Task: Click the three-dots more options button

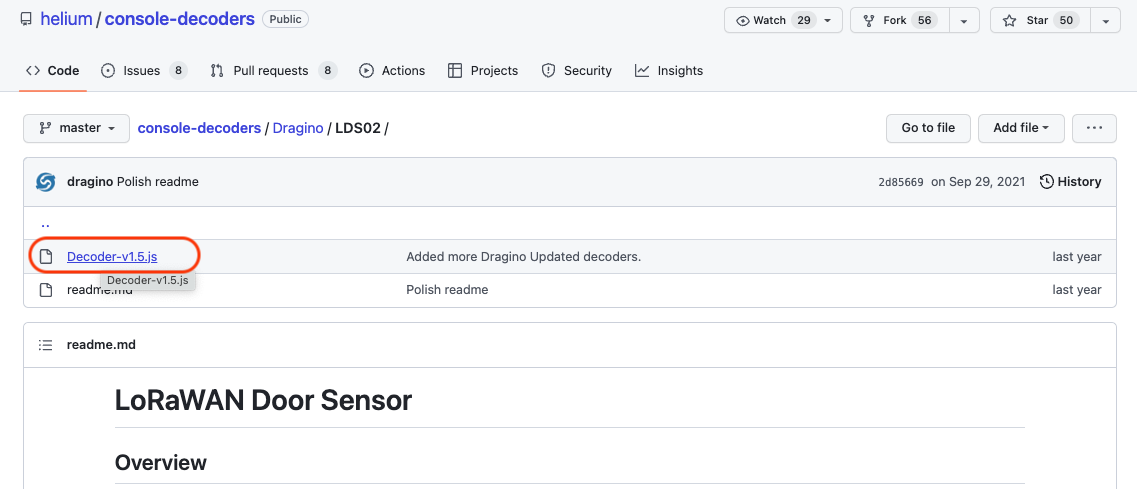Action: point(1094,128)
